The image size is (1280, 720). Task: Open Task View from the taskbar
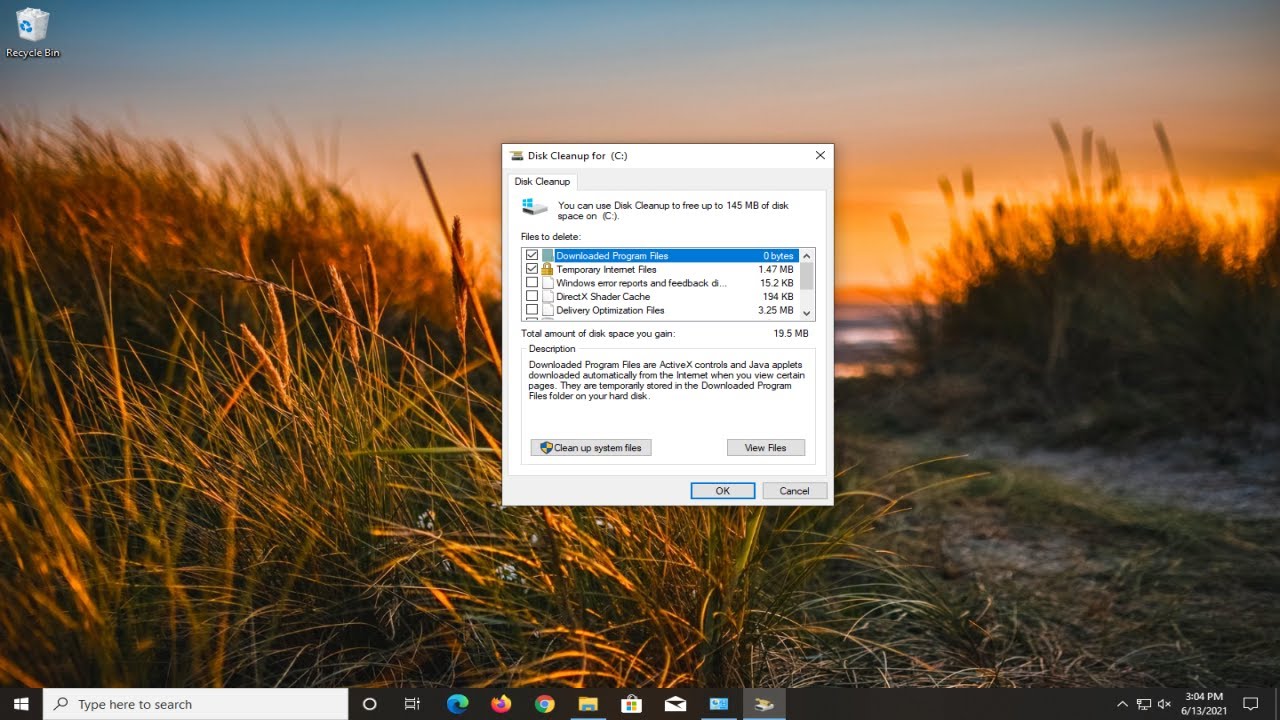[x=412, y=704]
